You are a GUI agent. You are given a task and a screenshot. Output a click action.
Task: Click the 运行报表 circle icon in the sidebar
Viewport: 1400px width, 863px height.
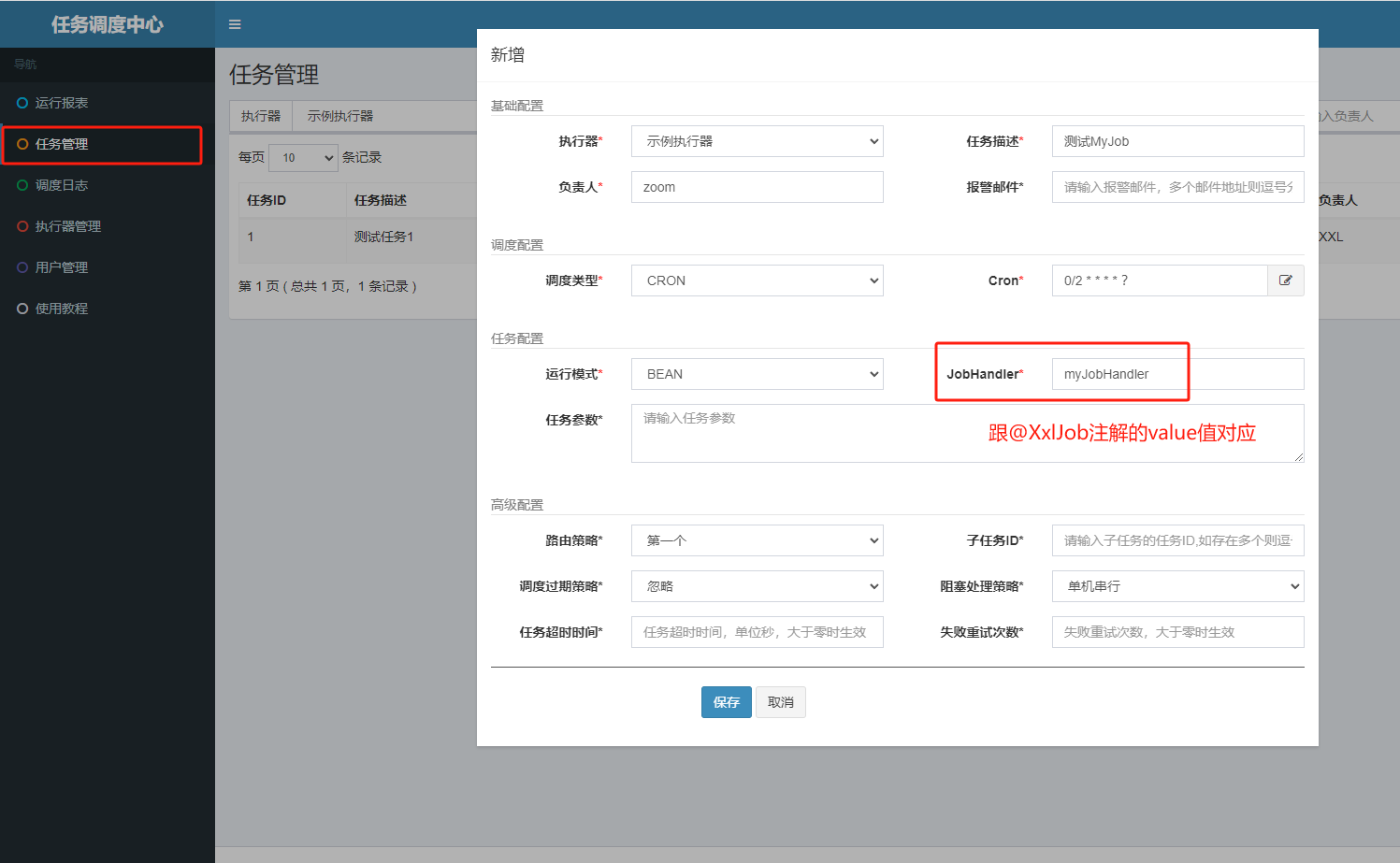[x=22, y=103]
